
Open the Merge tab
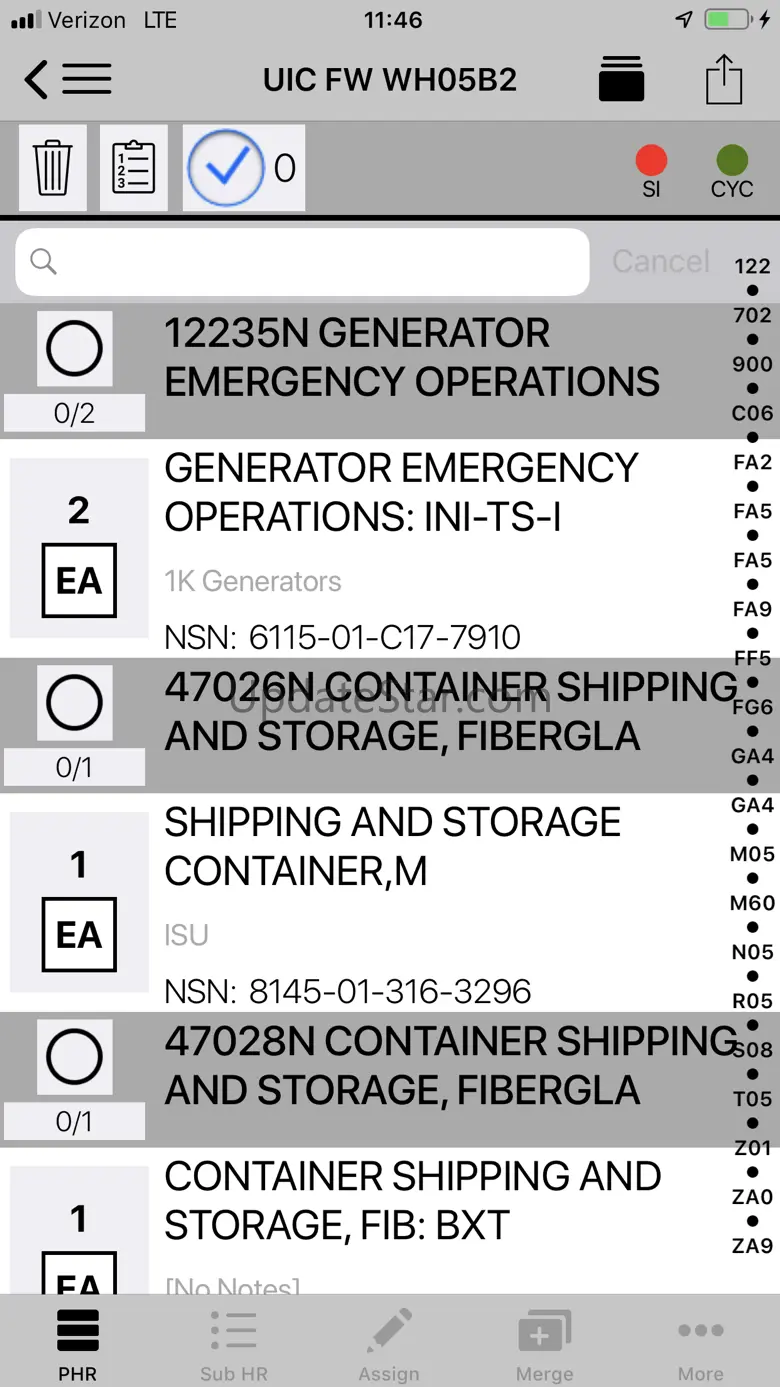(545, 1345)
